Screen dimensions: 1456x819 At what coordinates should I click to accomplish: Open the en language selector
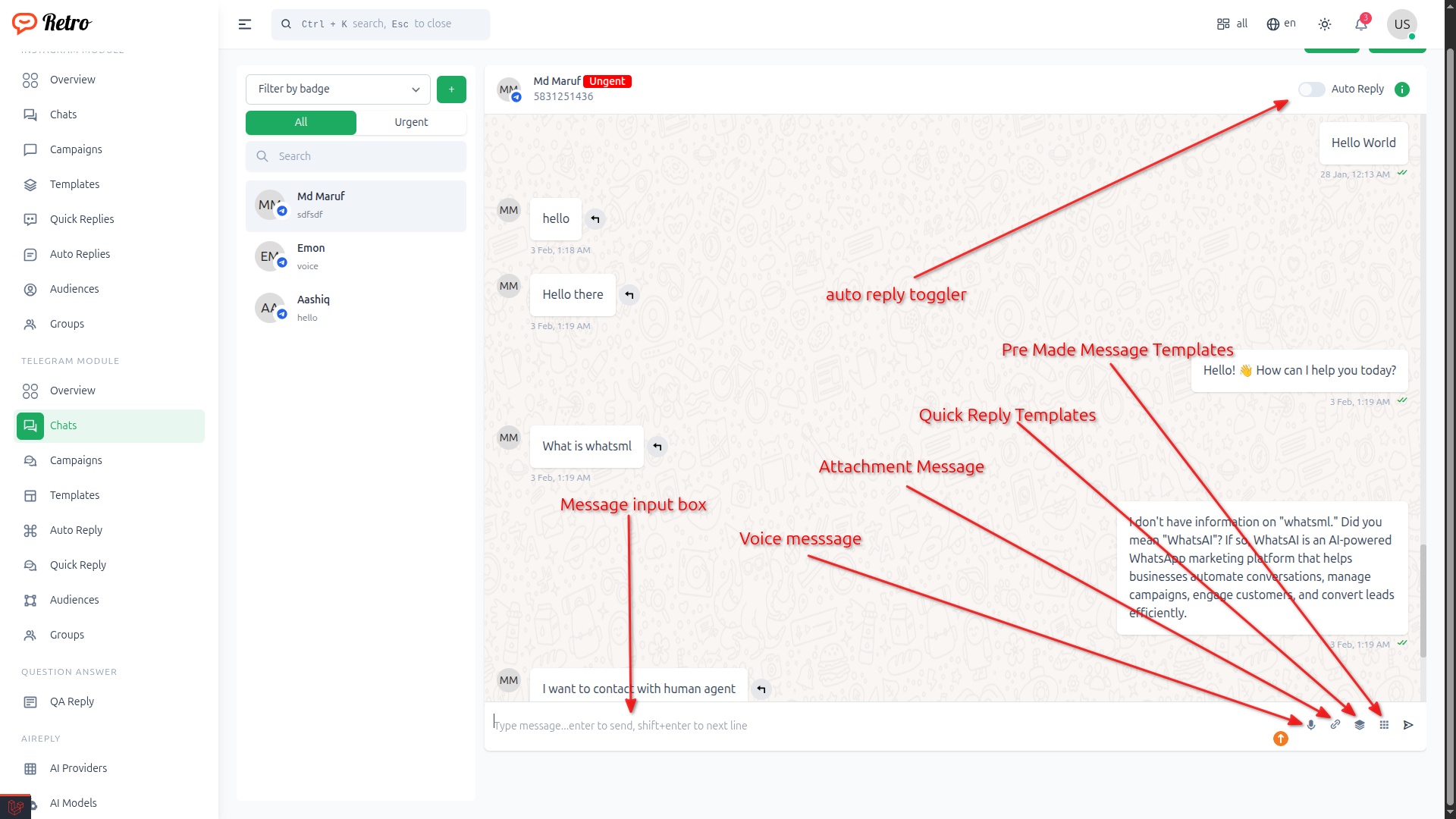[1282, 24]
